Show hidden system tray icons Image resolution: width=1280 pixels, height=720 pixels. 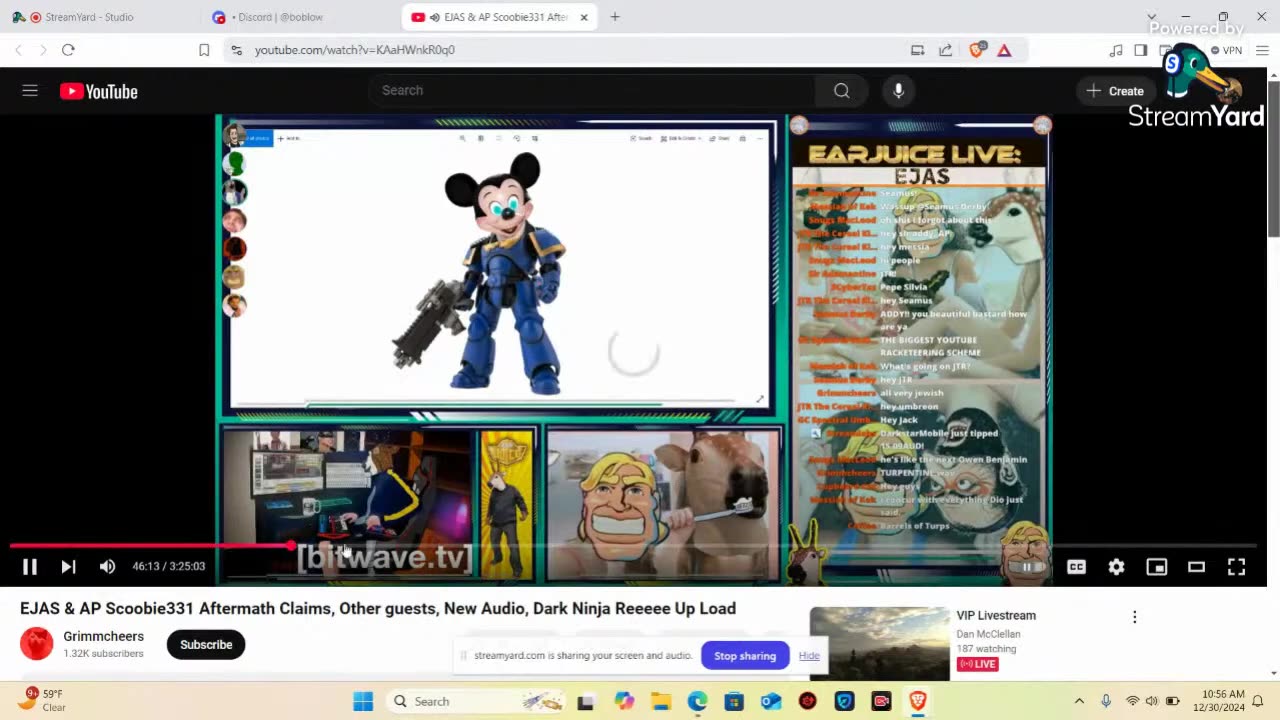[x=1079, y=701]
